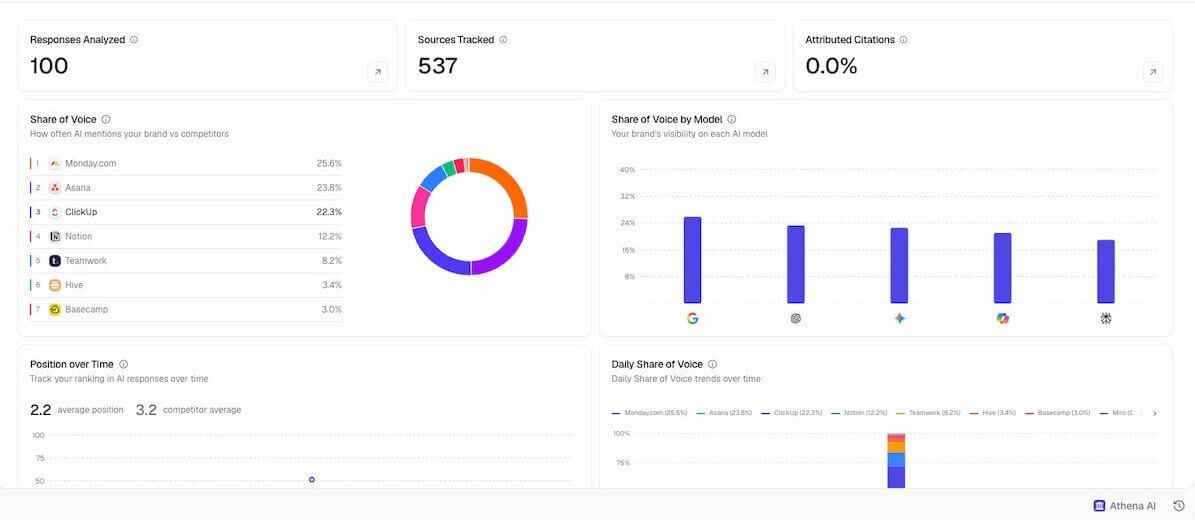
Task: Click the Google model icon under the chart
Action: (x=692, y=319)
